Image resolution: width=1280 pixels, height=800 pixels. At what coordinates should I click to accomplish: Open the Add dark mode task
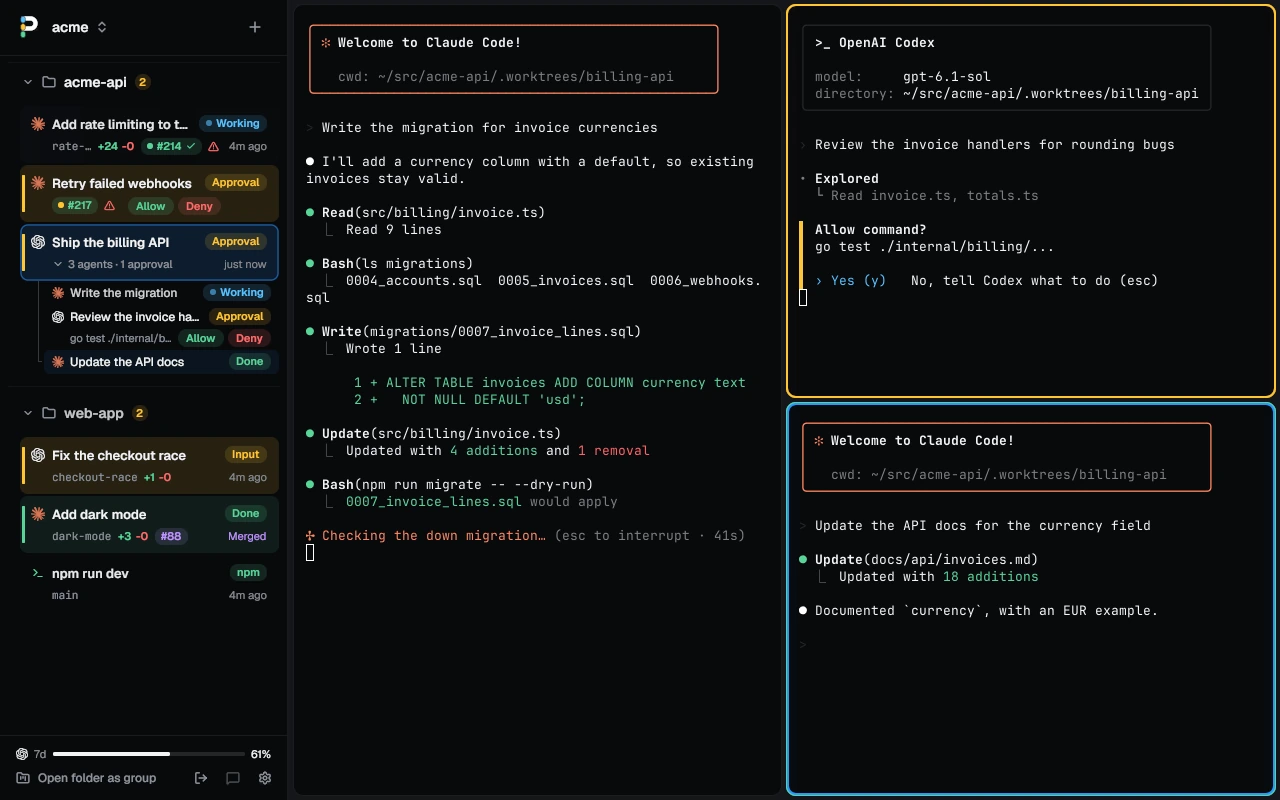(x=149, y=525)
